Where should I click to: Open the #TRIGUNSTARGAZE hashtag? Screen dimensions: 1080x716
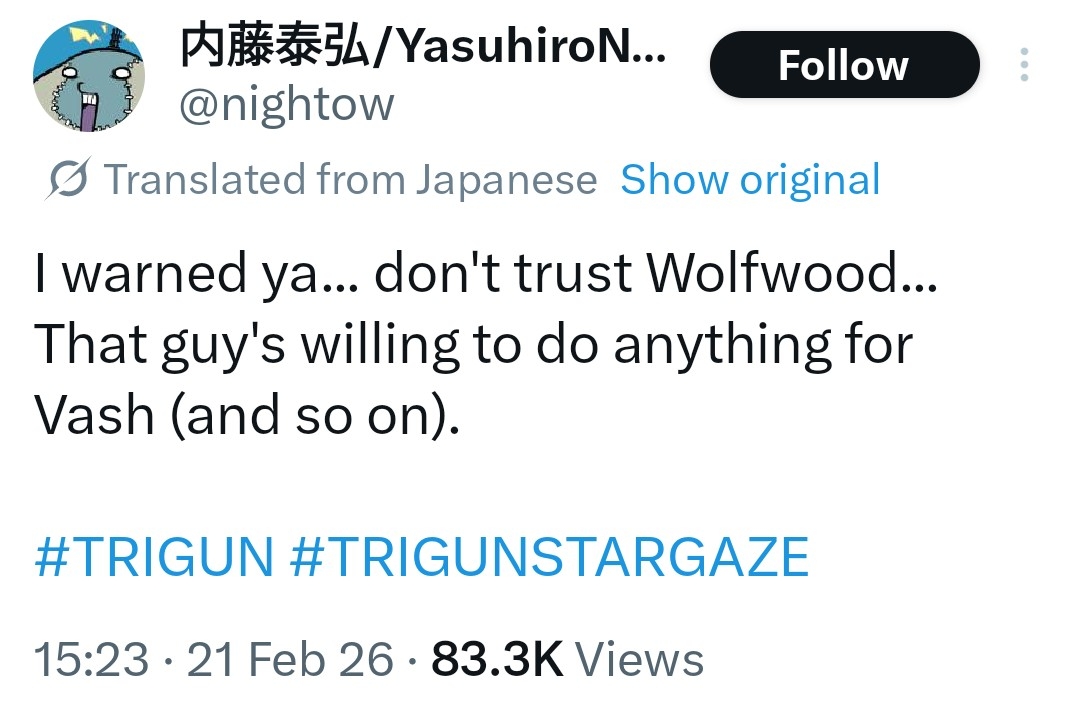(x=550, y=556)
